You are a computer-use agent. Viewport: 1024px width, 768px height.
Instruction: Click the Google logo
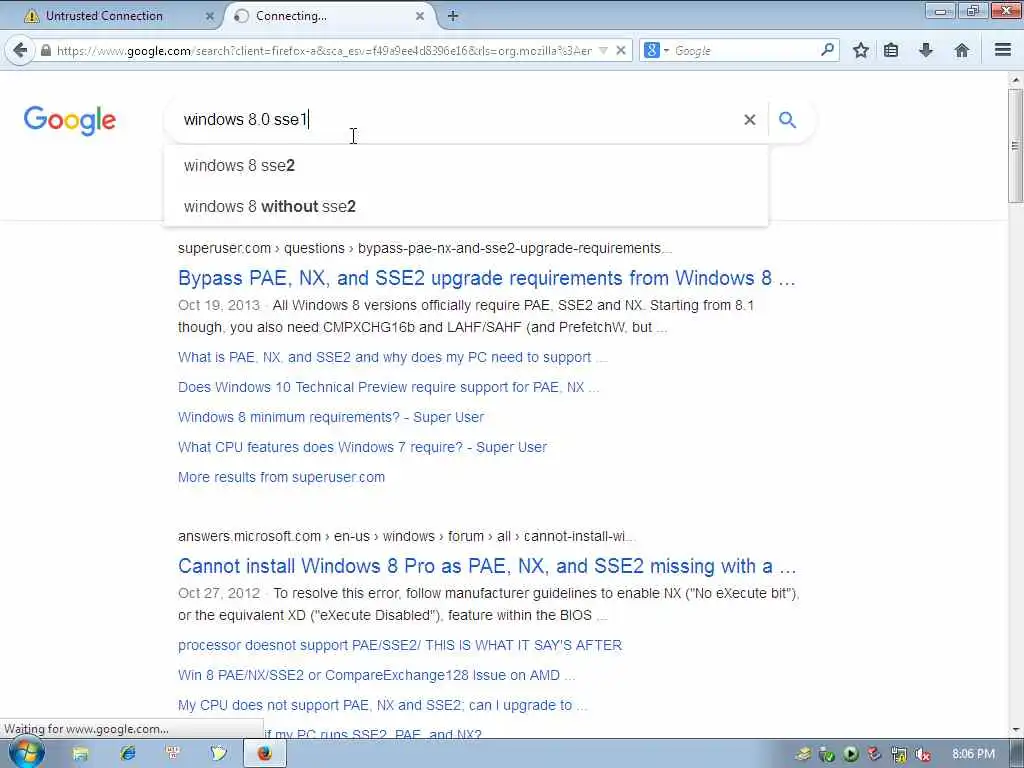[x=70, y=120]
